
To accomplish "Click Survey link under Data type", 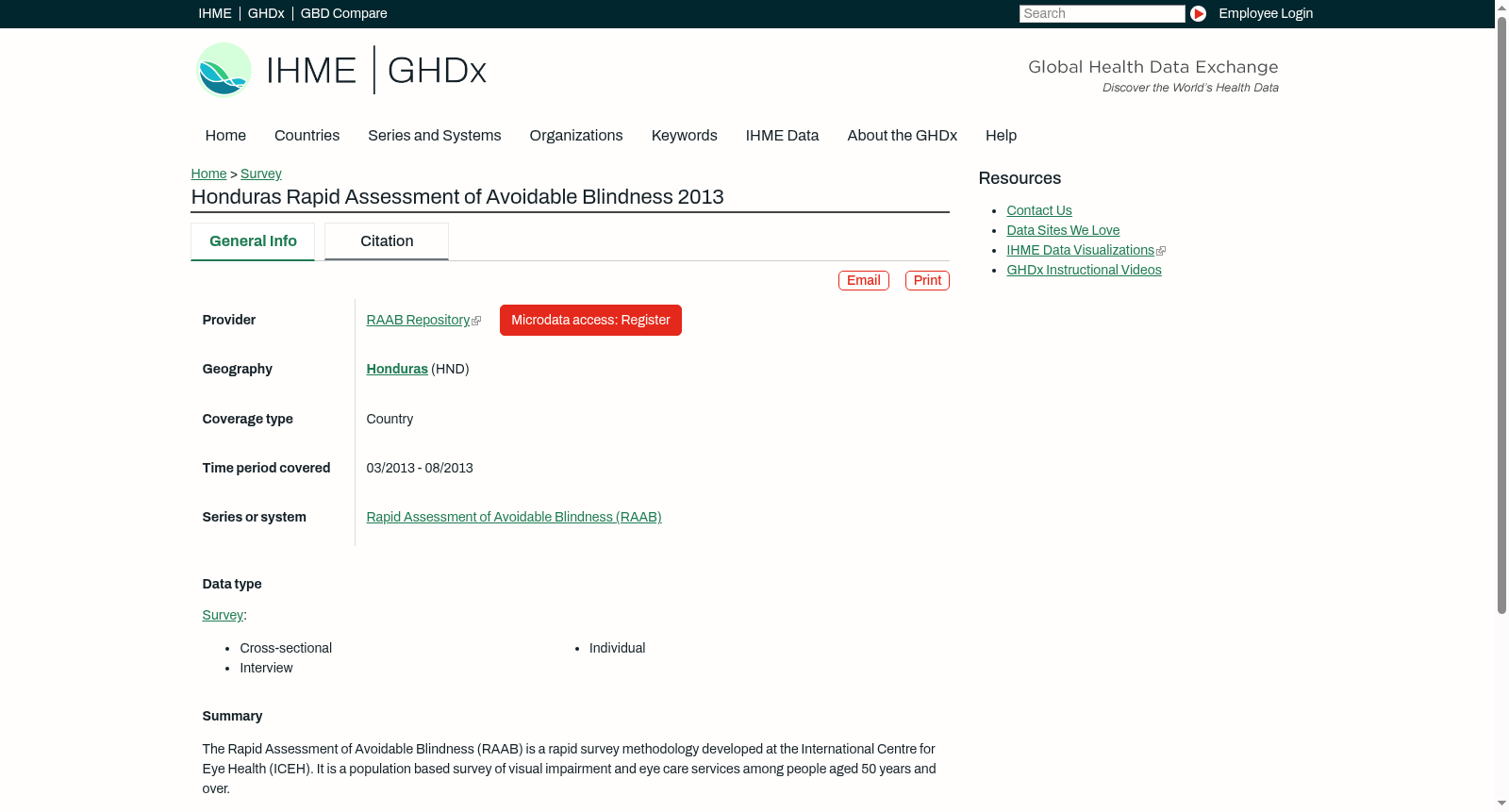I will [223, 615].
